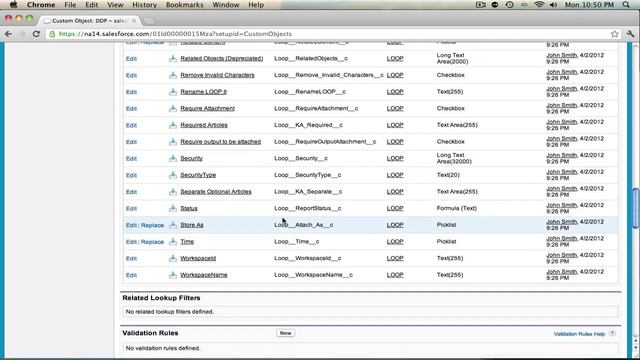
Task: Click Chrome app menu in menu bar
Action: pyautogui.click(x=41, y=5)
